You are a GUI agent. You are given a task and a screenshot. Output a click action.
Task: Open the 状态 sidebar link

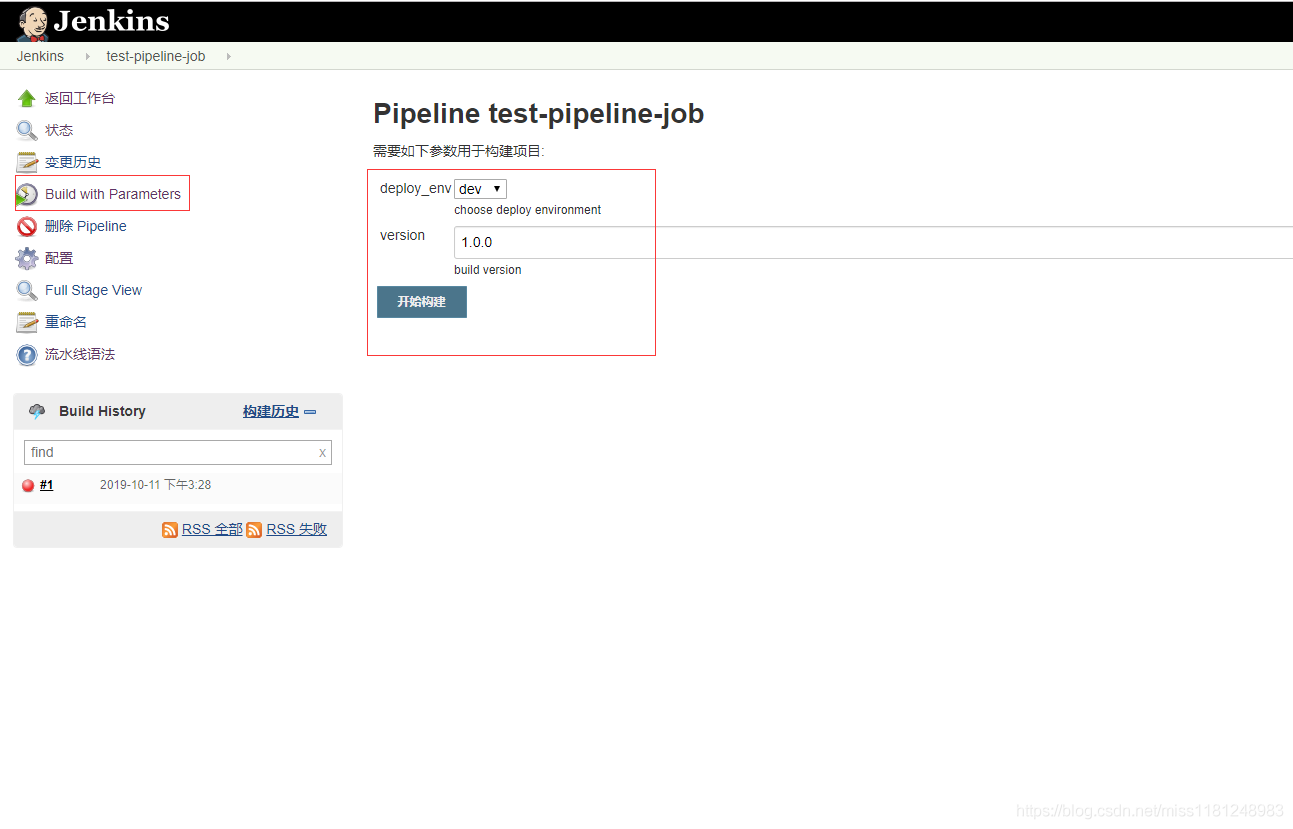59,130
